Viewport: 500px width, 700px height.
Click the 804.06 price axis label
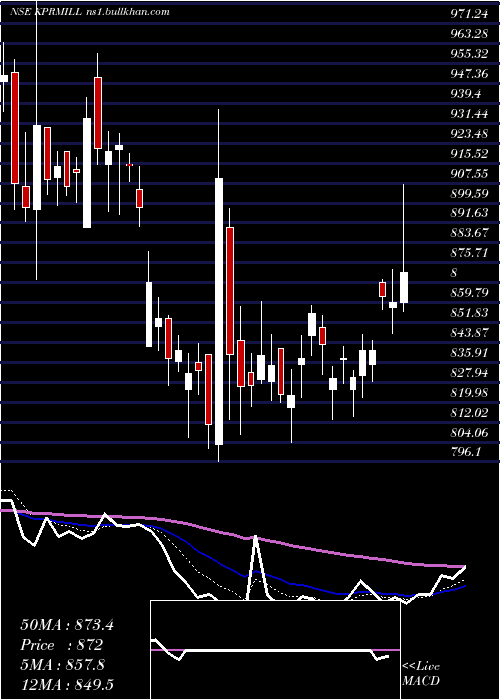pyautogui.click(x=469, y=432)
